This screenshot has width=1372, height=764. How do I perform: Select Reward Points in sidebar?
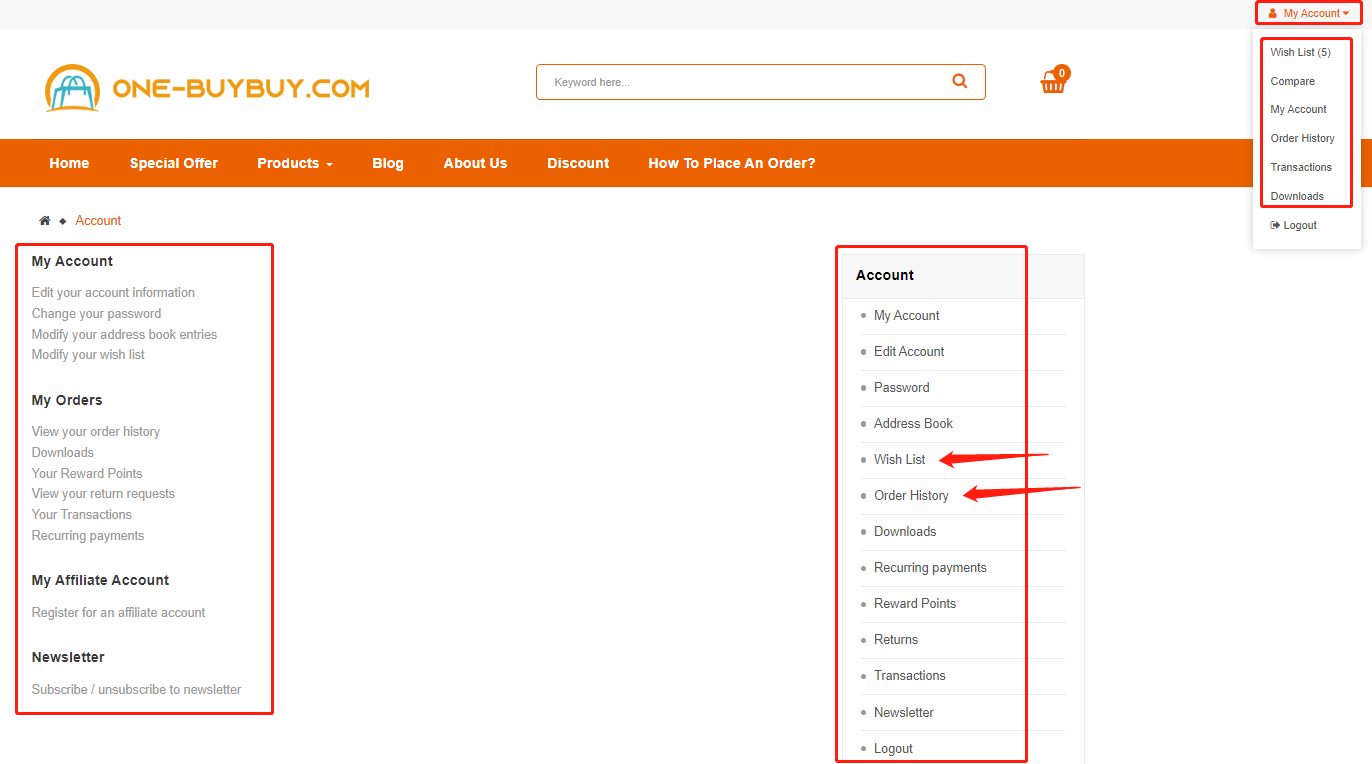click(915, 604)
